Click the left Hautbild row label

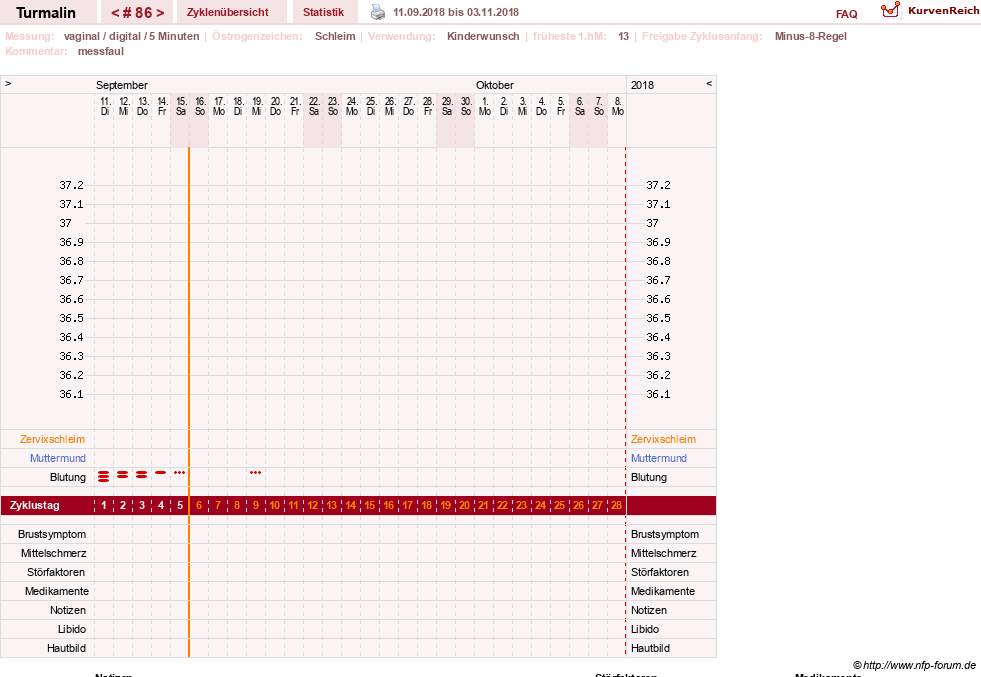[x=66, y=648]
